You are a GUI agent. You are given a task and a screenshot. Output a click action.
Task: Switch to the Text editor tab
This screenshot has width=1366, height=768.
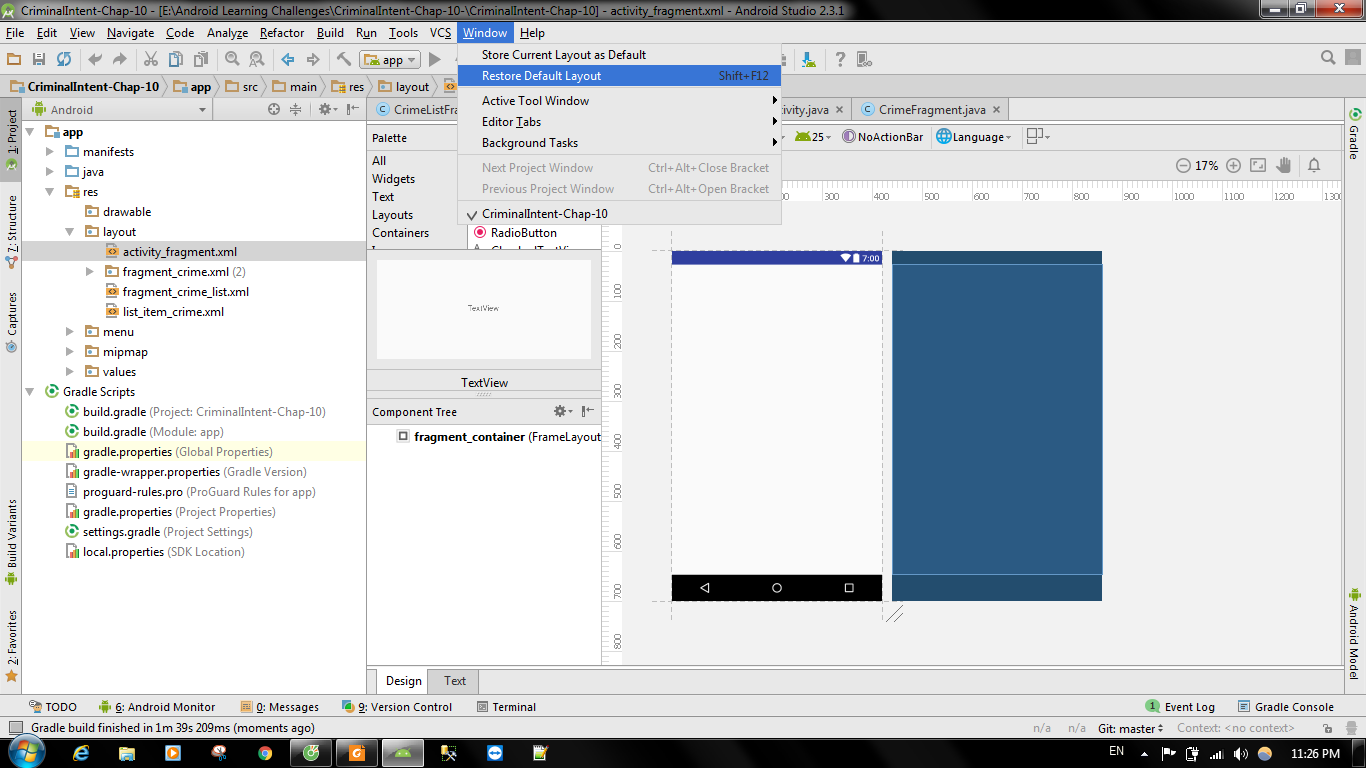pyautogui.click(x=455, y=681)
